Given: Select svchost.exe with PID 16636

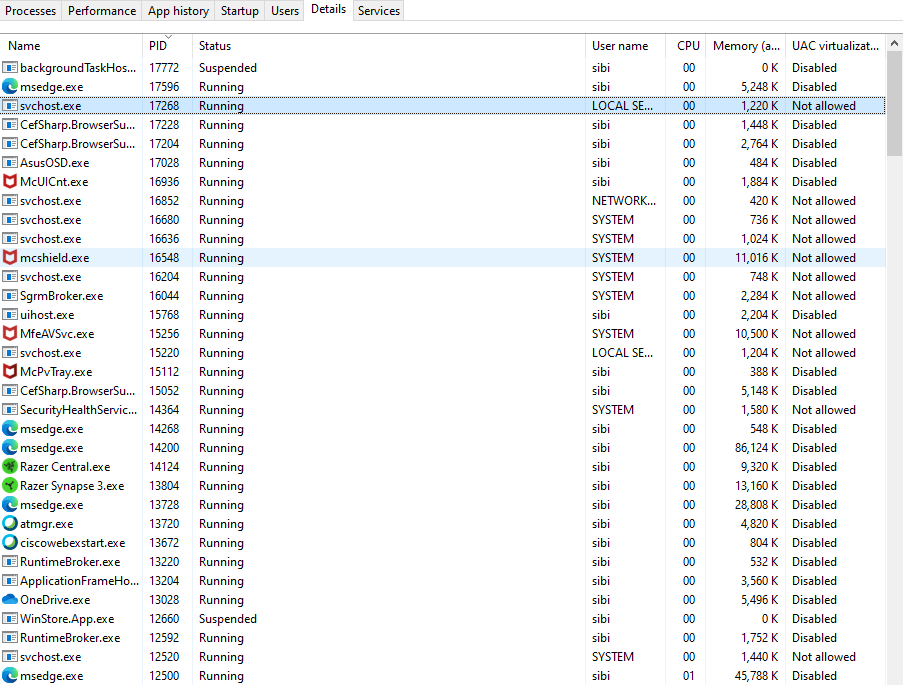Looking at the screenshot, I should tap(442, 239).
